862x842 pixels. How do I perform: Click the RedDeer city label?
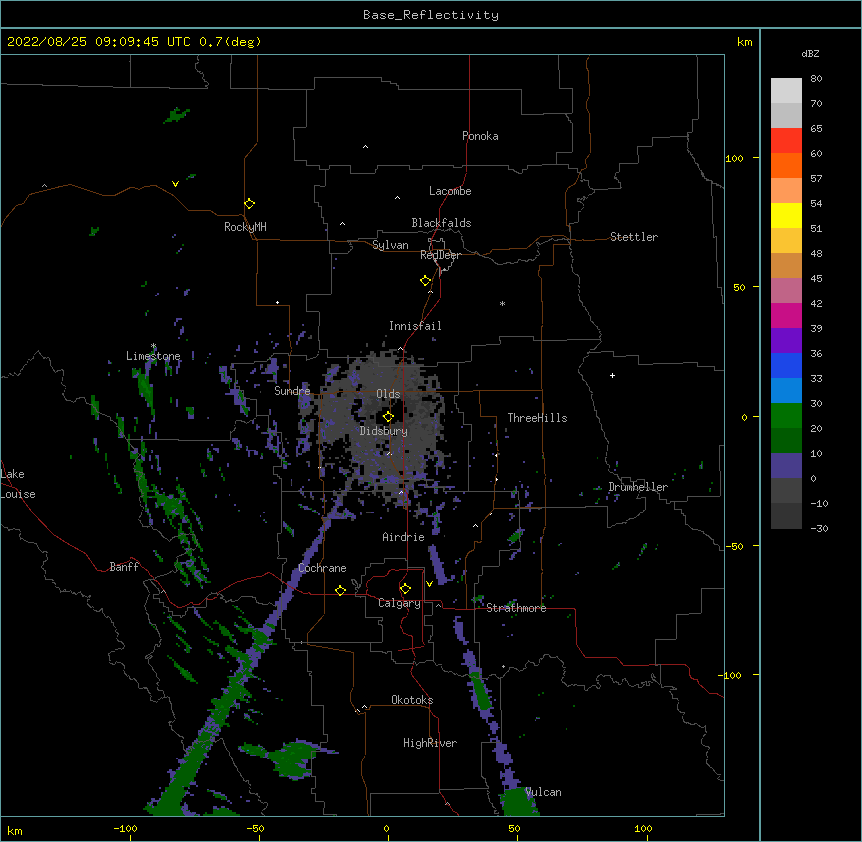point(441,255)
